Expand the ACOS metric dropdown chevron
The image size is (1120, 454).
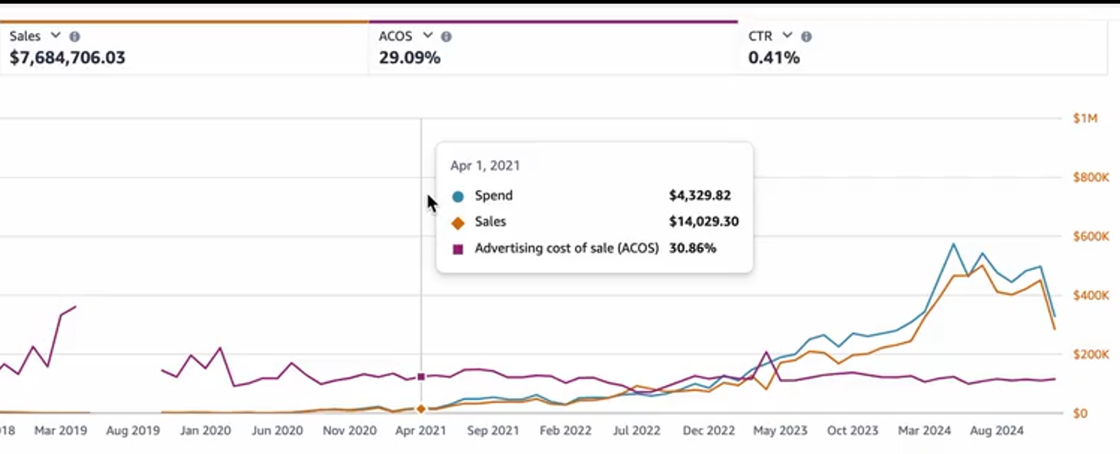(427, 36)
